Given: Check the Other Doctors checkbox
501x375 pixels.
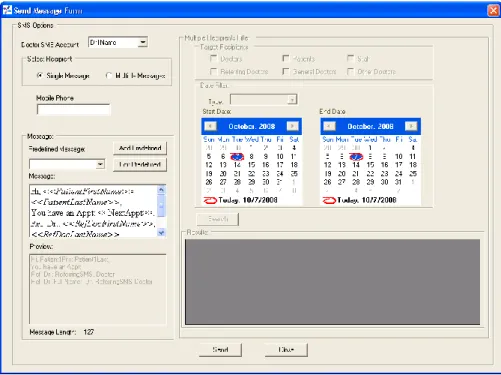Looking at the screenshot, I should coord(350,71).
